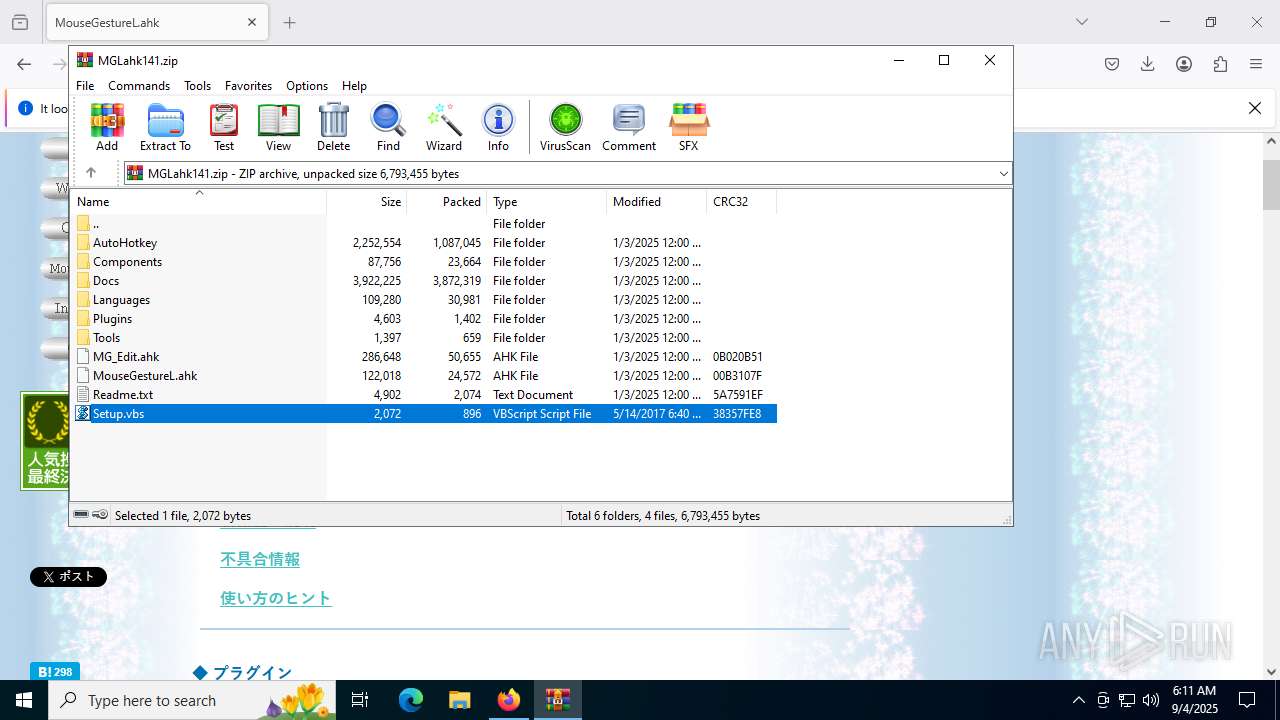This screenshot has width=1280, height=720.
Task: Select the Components folder
Action: coord(424,262)
